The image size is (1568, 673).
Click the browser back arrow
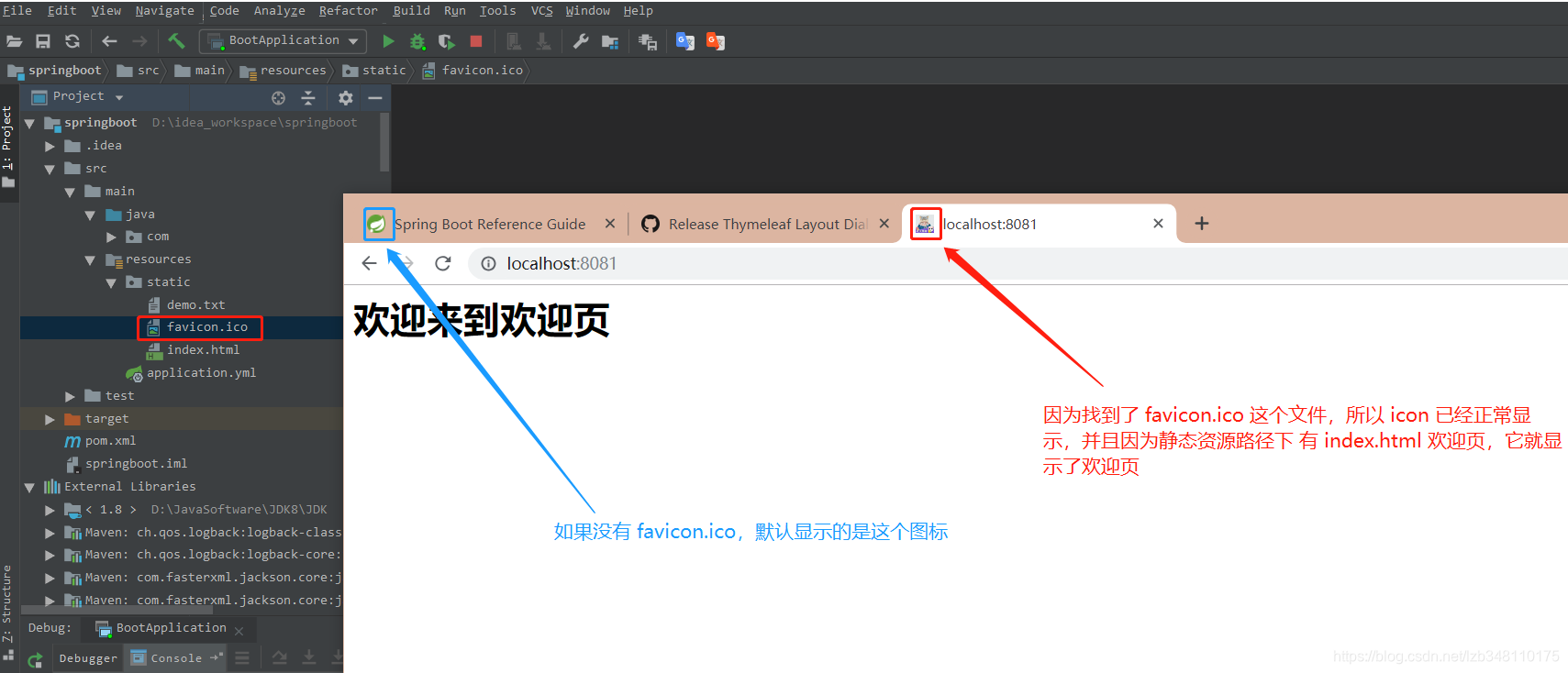(369, 264)
